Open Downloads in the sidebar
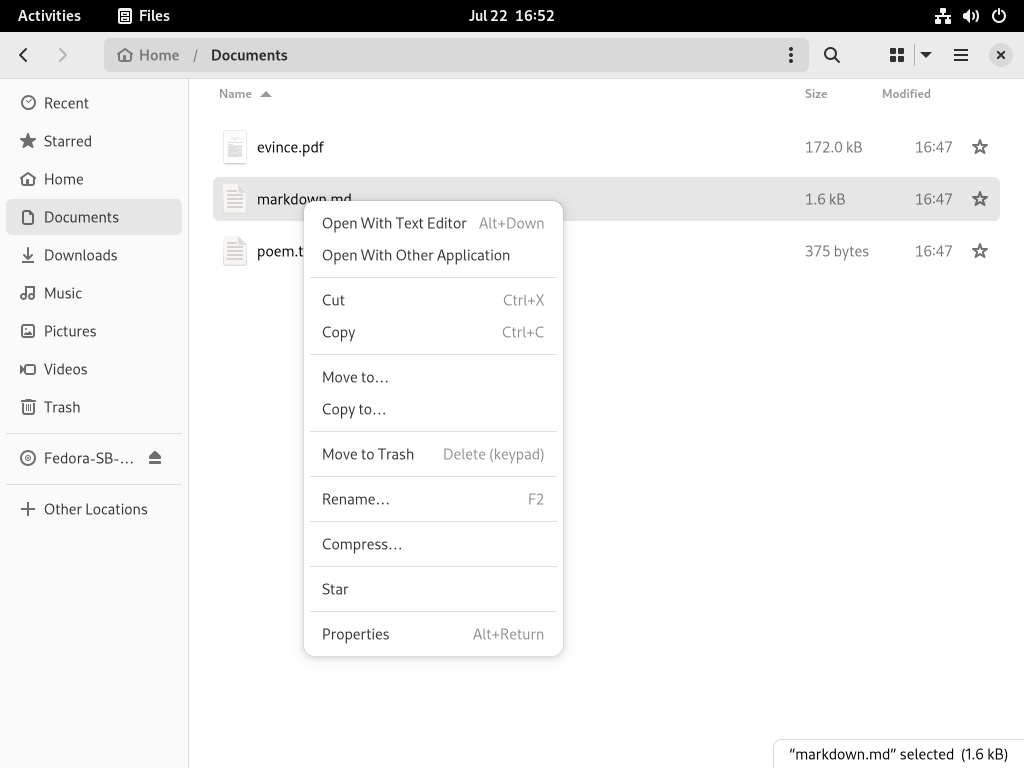 coord(94,255)
